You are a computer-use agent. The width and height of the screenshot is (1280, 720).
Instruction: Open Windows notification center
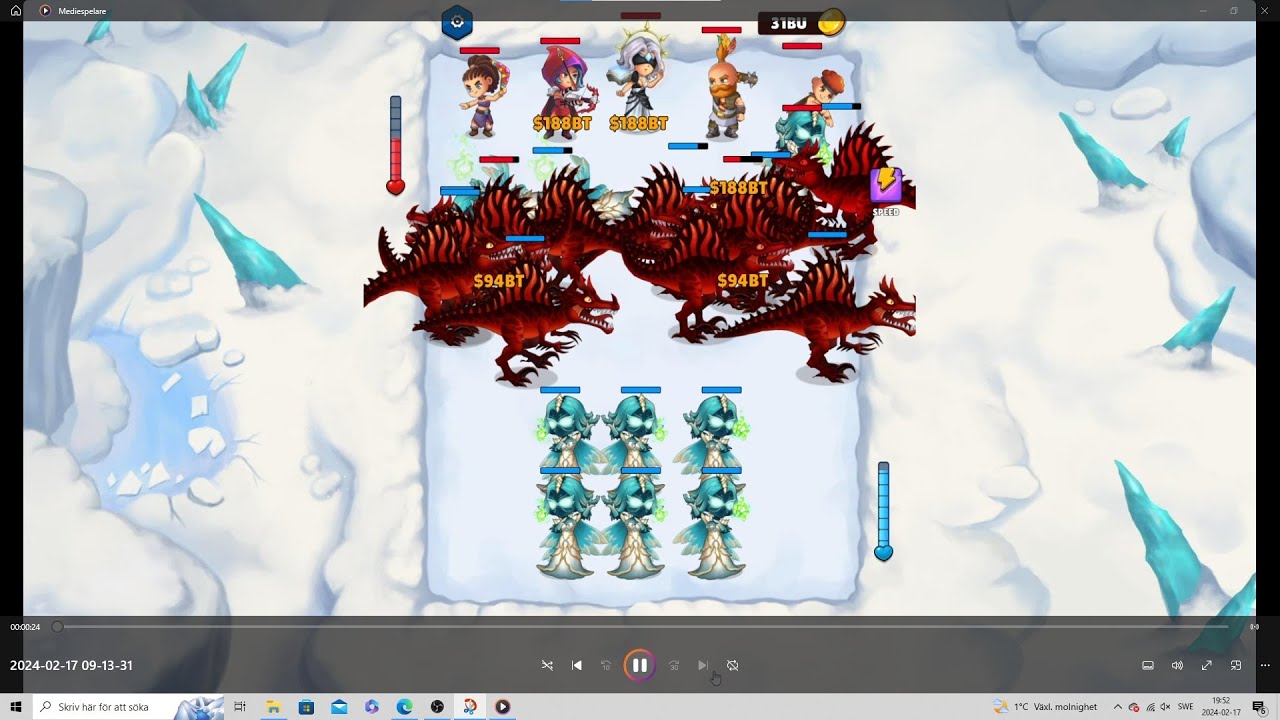[x=1260, y=707]
